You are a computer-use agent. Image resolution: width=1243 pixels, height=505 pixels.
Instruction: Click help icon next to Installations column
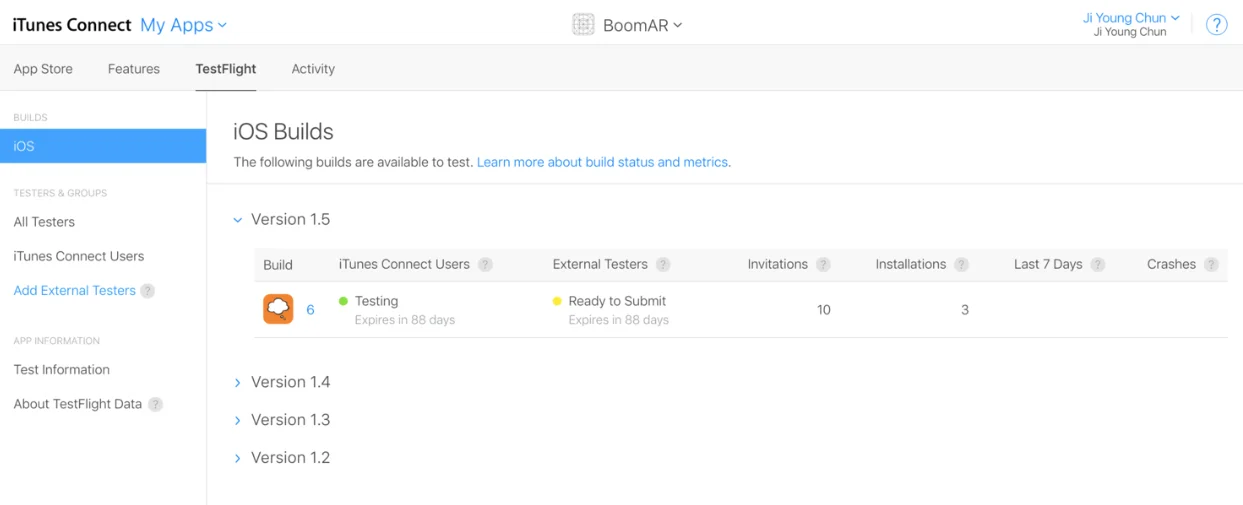pyautogui.click(x=961, y=265)
